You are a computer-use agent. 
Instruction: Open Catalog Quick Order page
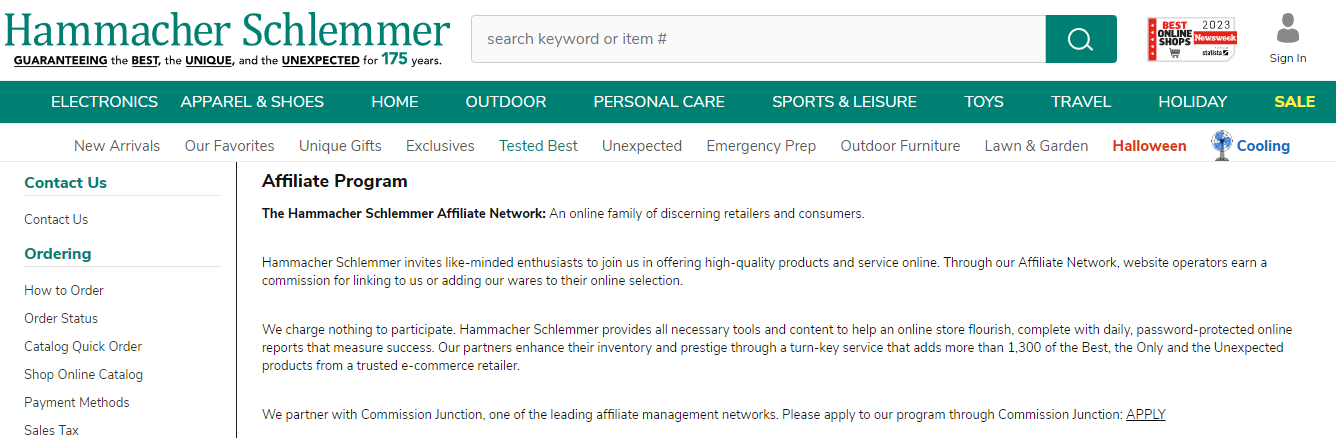(83, 346)
